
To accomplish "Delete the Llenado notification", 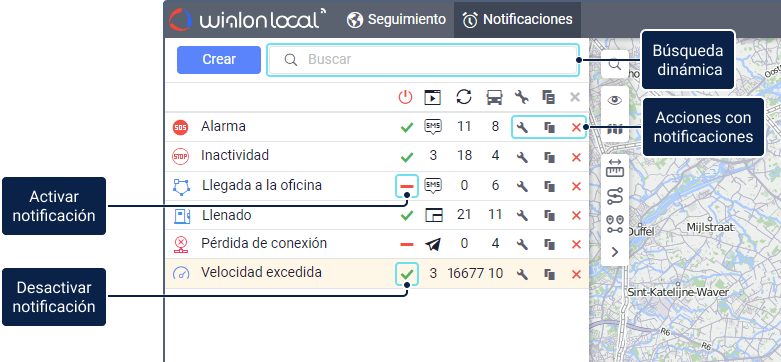I will [x=576, y=216].
